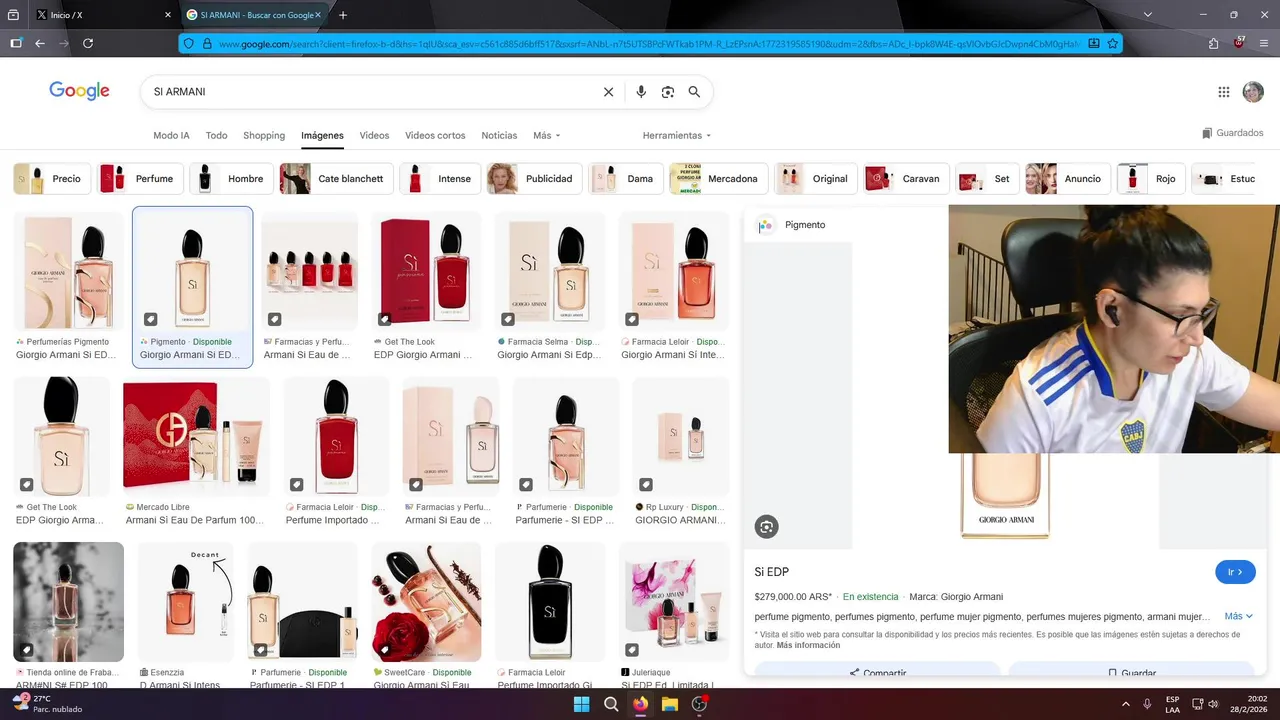
Task: Expand description with Más chevron
Action: 1239,616
